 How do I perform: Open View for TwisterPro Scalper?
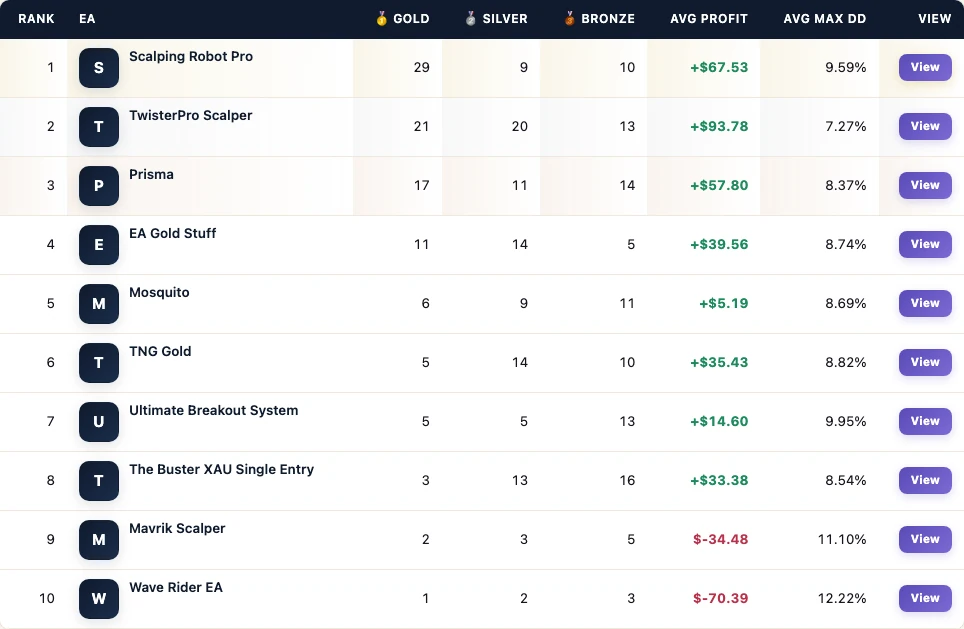tap(925, 126)
